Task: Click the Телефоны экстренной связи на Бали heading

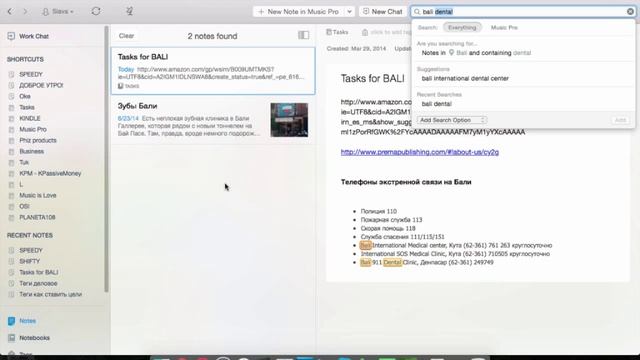Action: tap(406, 182)
